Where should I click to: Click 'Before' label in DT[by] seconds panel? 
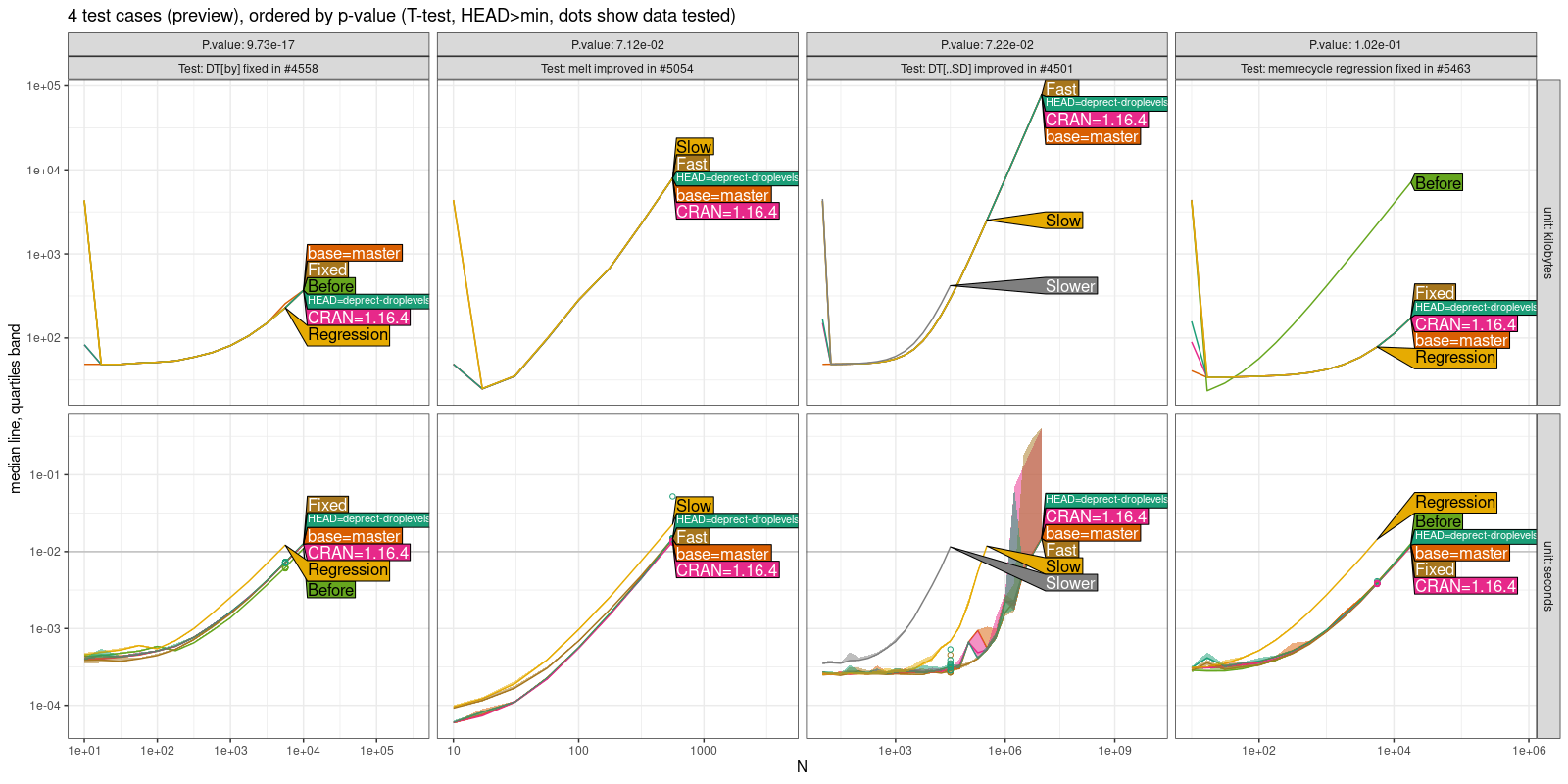click(330, 590)
